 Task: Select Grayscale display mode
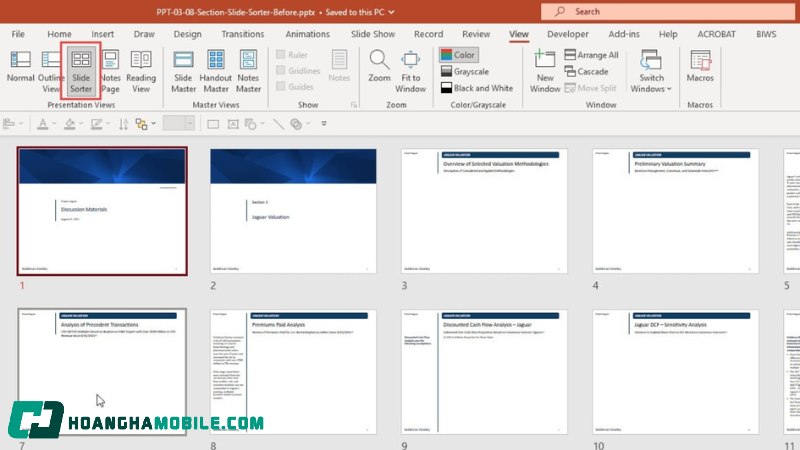[465, 71]
